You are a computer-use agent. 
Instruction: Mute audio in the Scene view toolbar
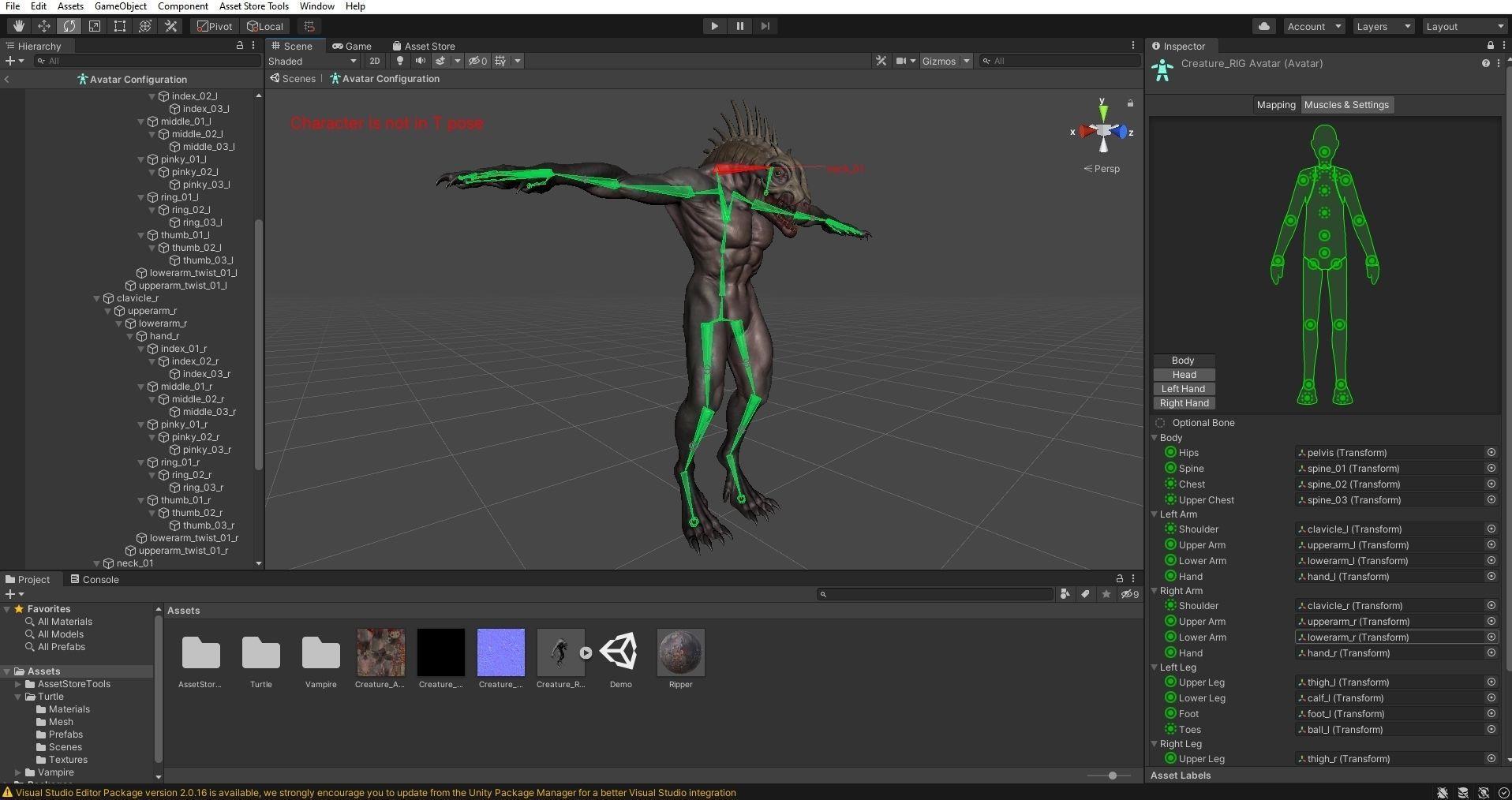point(419,61)
